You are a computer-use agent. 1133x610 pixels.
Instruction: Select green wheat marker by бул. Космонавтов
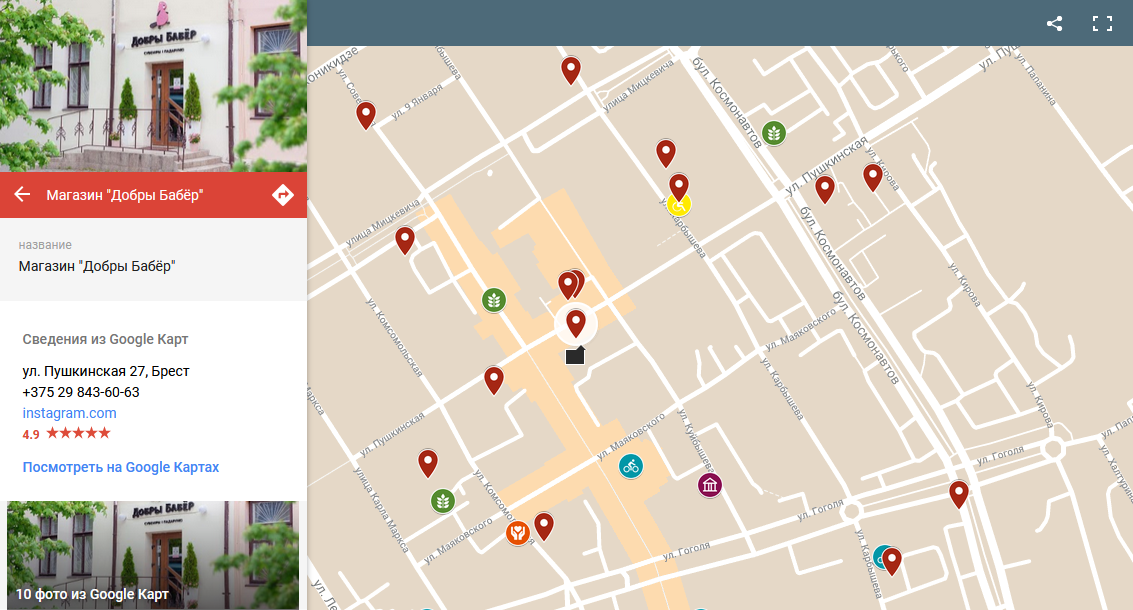coord(774,133)
